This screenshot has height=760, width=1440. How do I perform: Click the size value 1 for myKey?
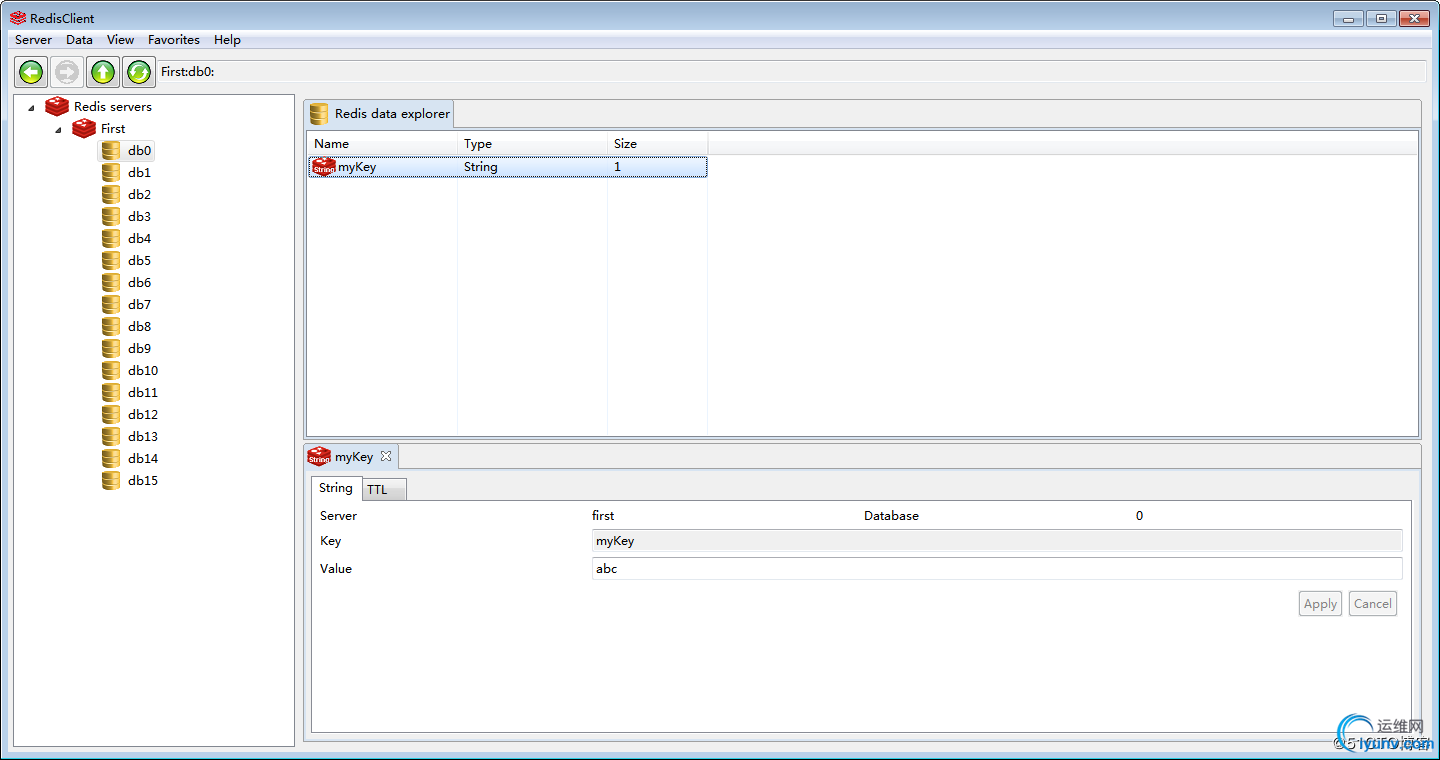pos(617,167)
